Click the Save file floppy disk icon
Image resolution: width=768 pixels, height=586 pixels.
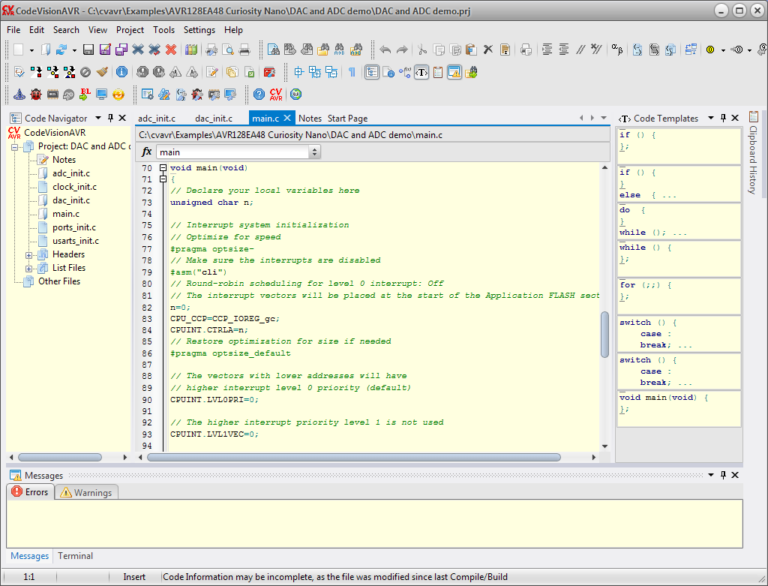tap(88, 49)
